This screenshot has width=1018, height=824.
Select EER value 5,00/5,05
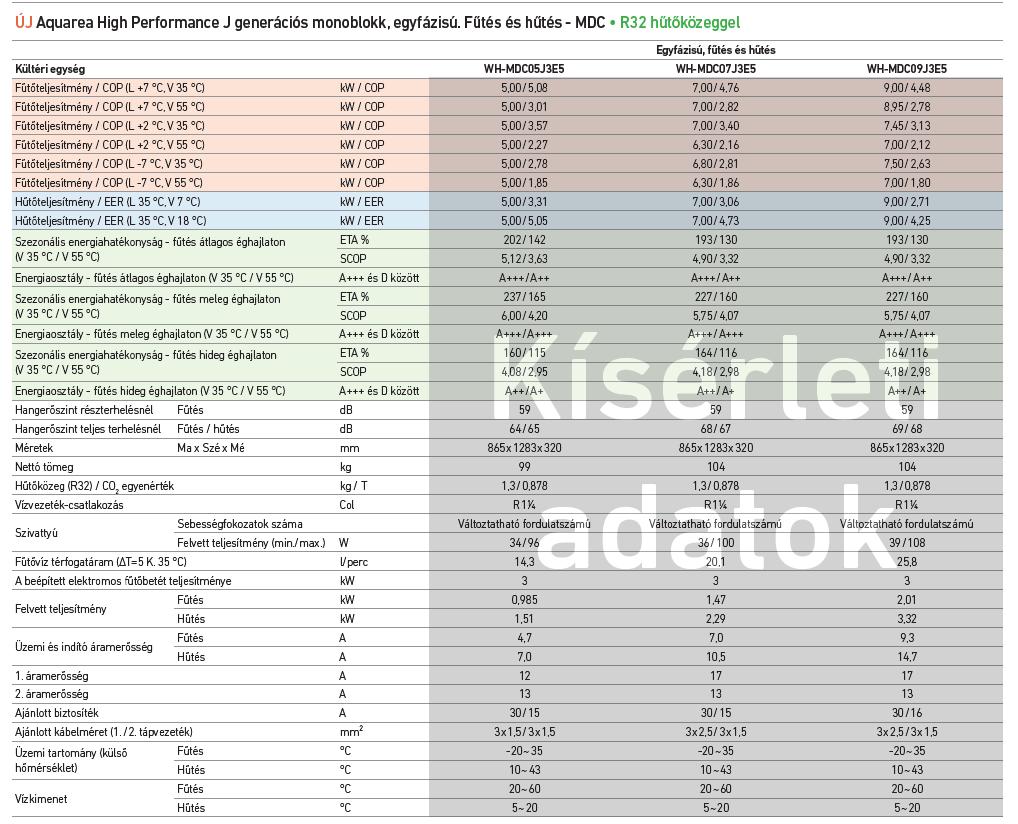[x=524, y=221]
